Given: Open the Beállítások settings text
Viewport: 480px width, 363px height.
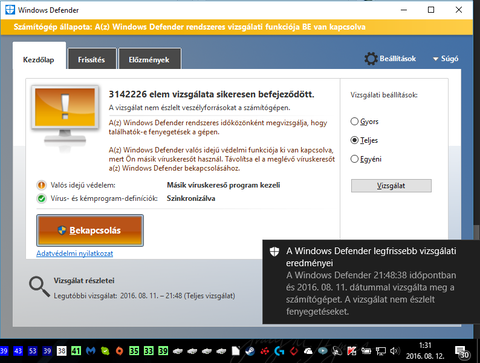Looking at the screenshot, I should click(x=398, y=59).
